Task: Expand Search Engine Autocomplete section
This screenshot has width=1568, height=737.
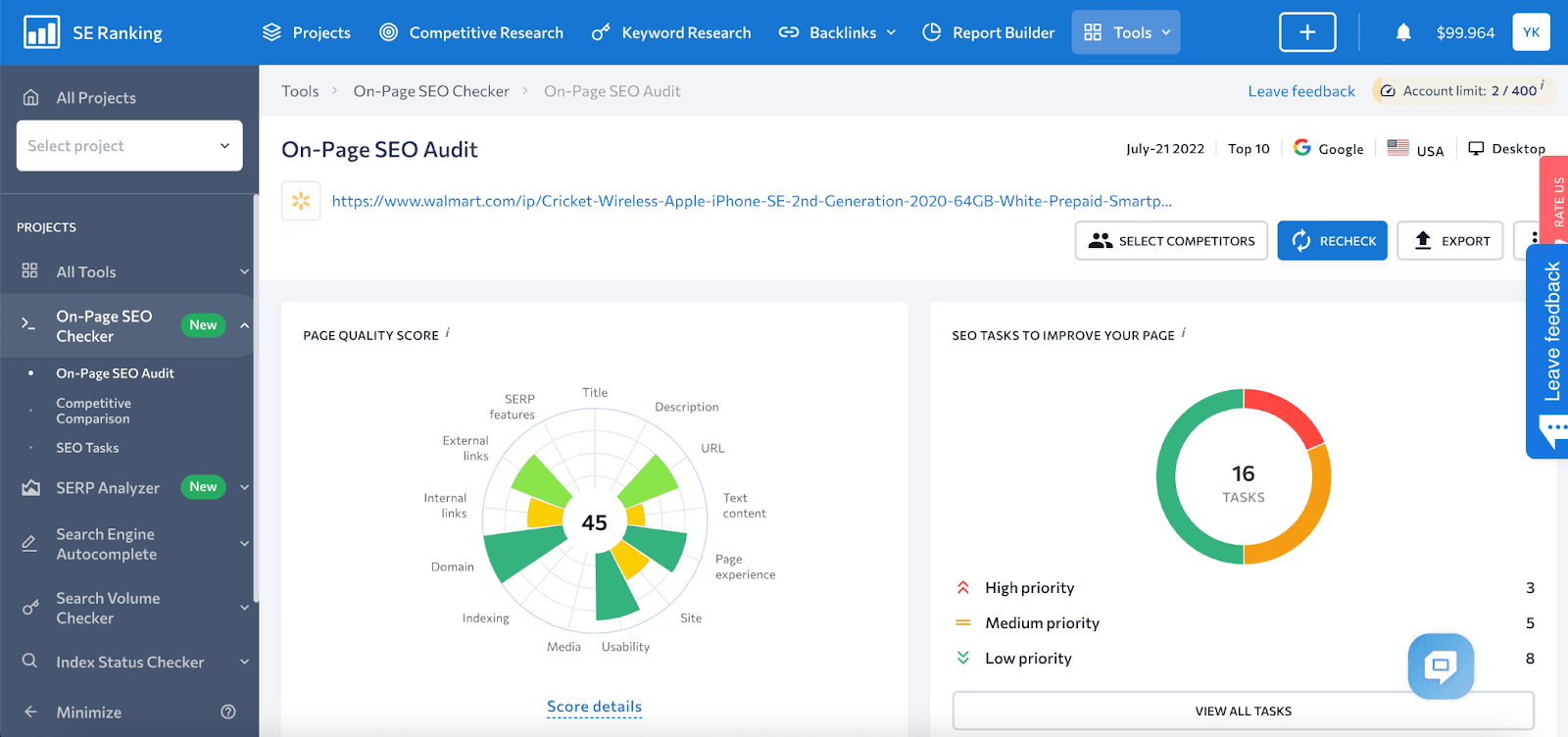Action: pyautogui.click(x=244, y=544)
